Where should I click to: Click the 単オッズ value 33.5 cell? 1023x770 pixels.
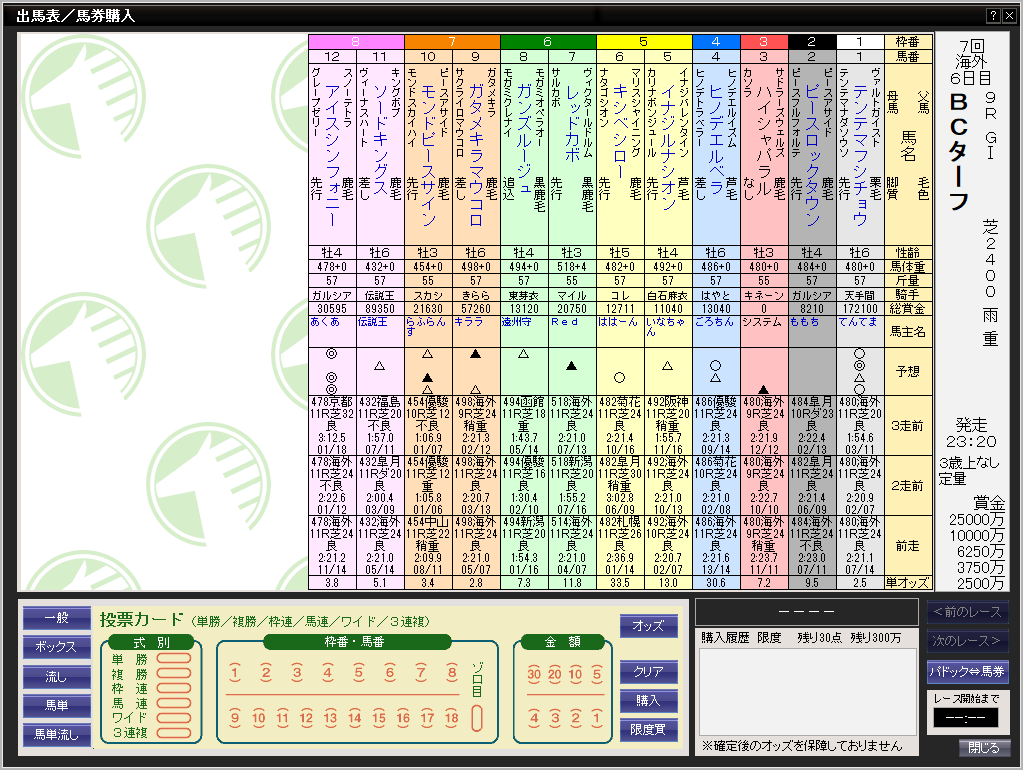click(x=620, y=583)
